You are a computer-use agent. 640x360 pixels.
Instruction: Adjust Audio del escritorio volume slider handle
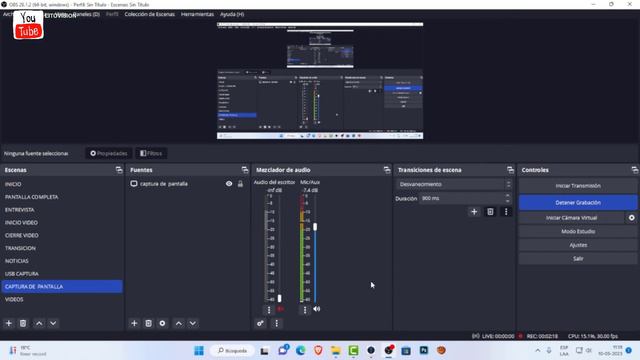pos(279,298)
